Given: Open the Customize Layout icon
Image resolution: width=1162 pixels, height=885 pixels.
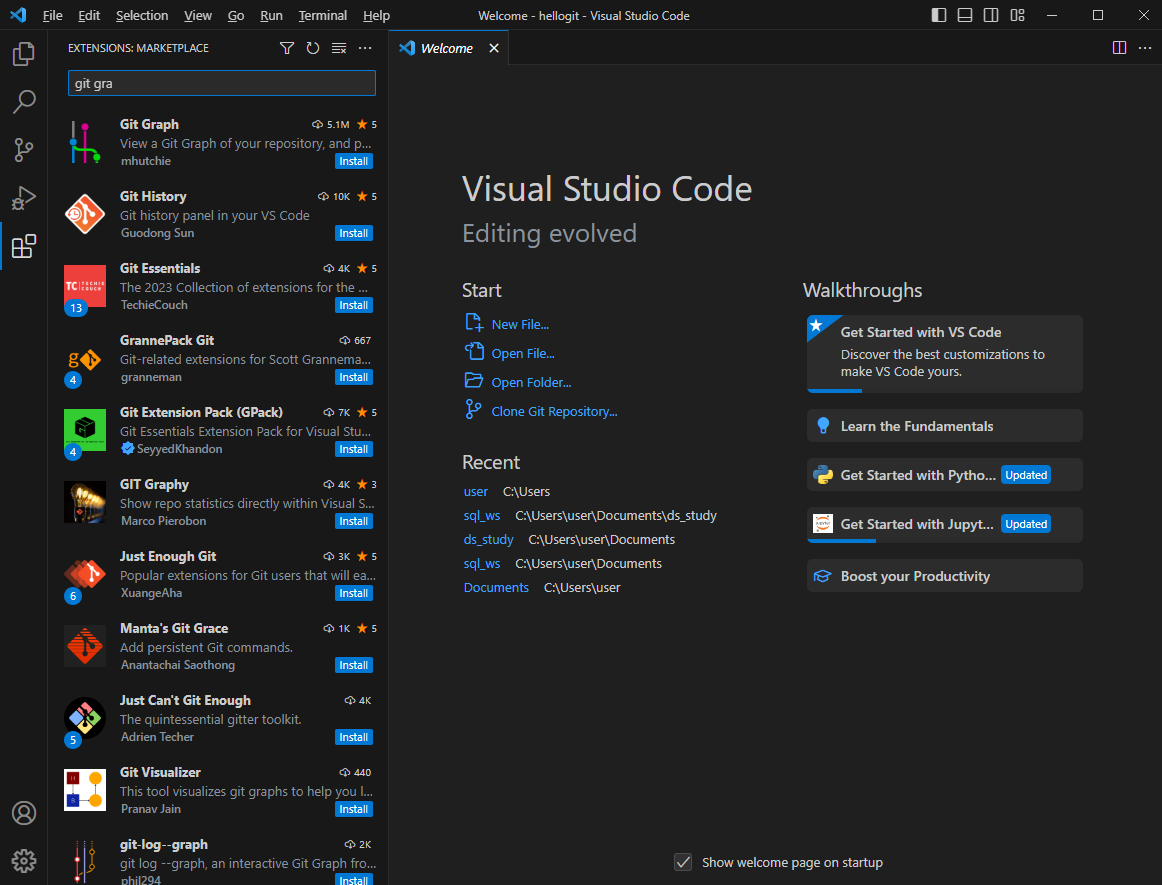Looking at the screenshot, I should click(x=1017, y=16).
